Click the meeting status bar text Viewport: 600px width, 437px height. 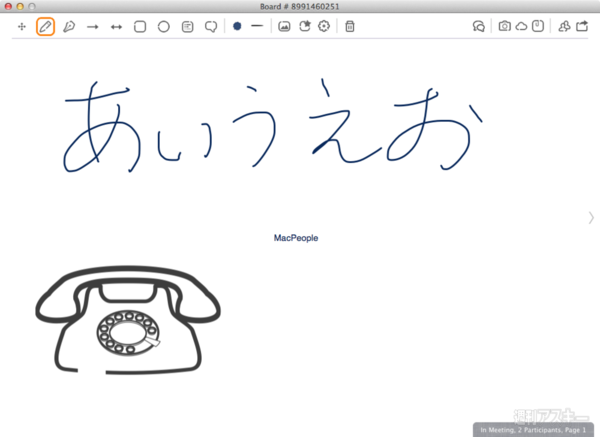[x=533, y=430]
